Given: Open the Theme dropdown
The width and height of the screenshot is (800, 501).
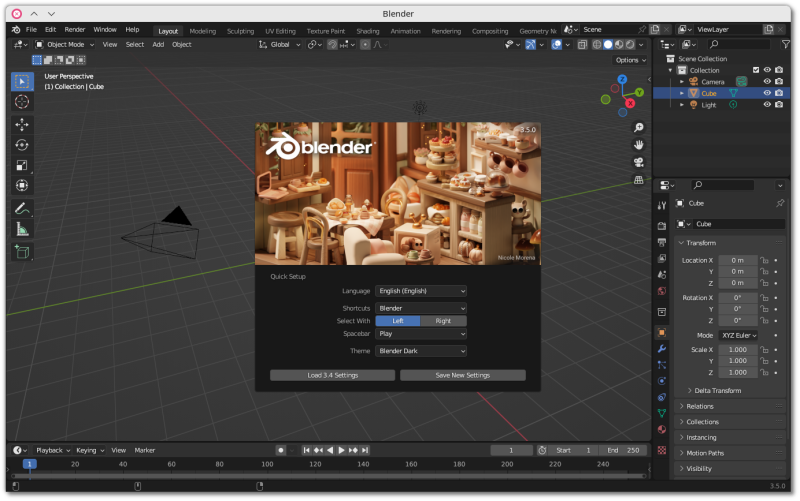Looking at the screenshot, I should point(421,351).
